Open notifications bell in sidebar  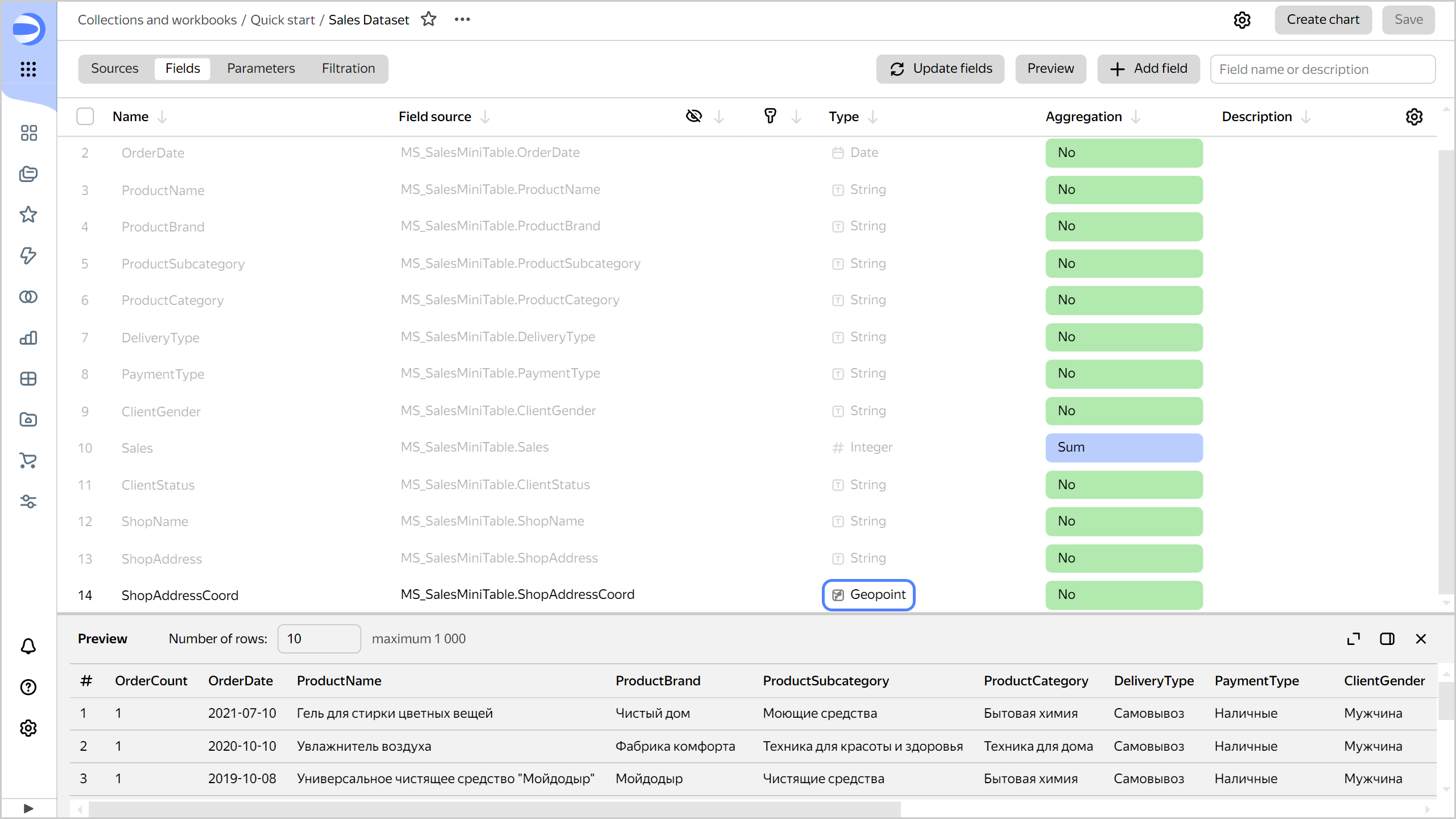[28, 646]
